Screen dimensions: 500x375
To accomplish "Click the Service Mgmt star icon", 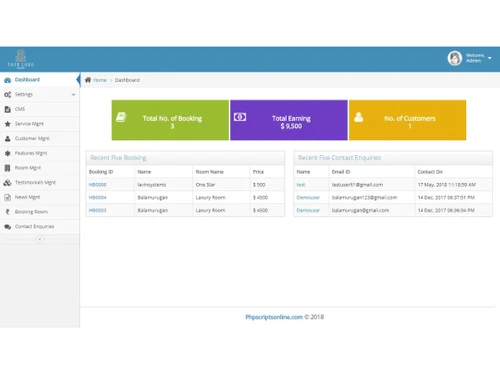I will coord(7,124).
